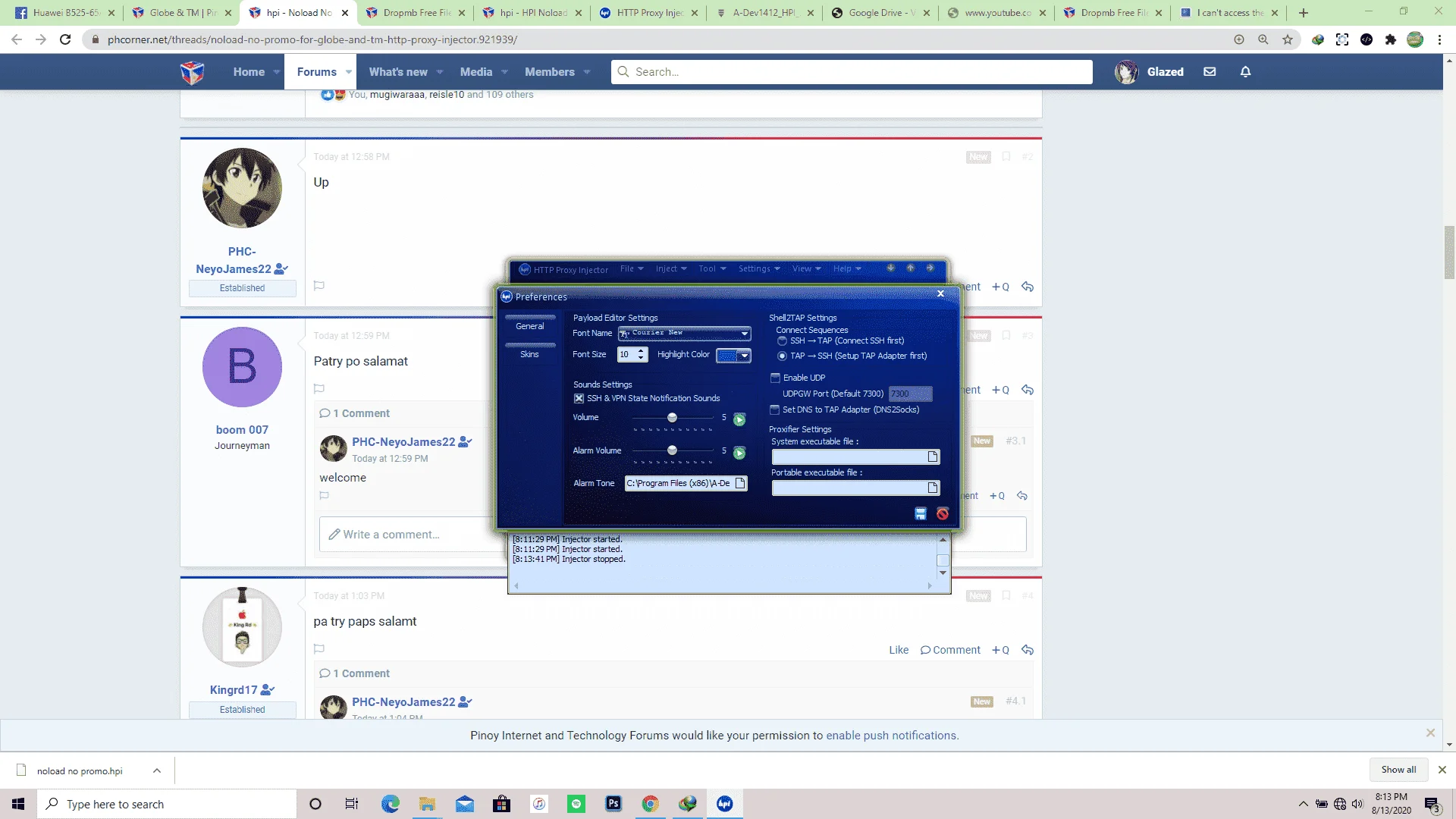This screenshot has height=819, width=1456.
Task: Cancel preferences with the red prohibited icon
Action: coord(943,514)
